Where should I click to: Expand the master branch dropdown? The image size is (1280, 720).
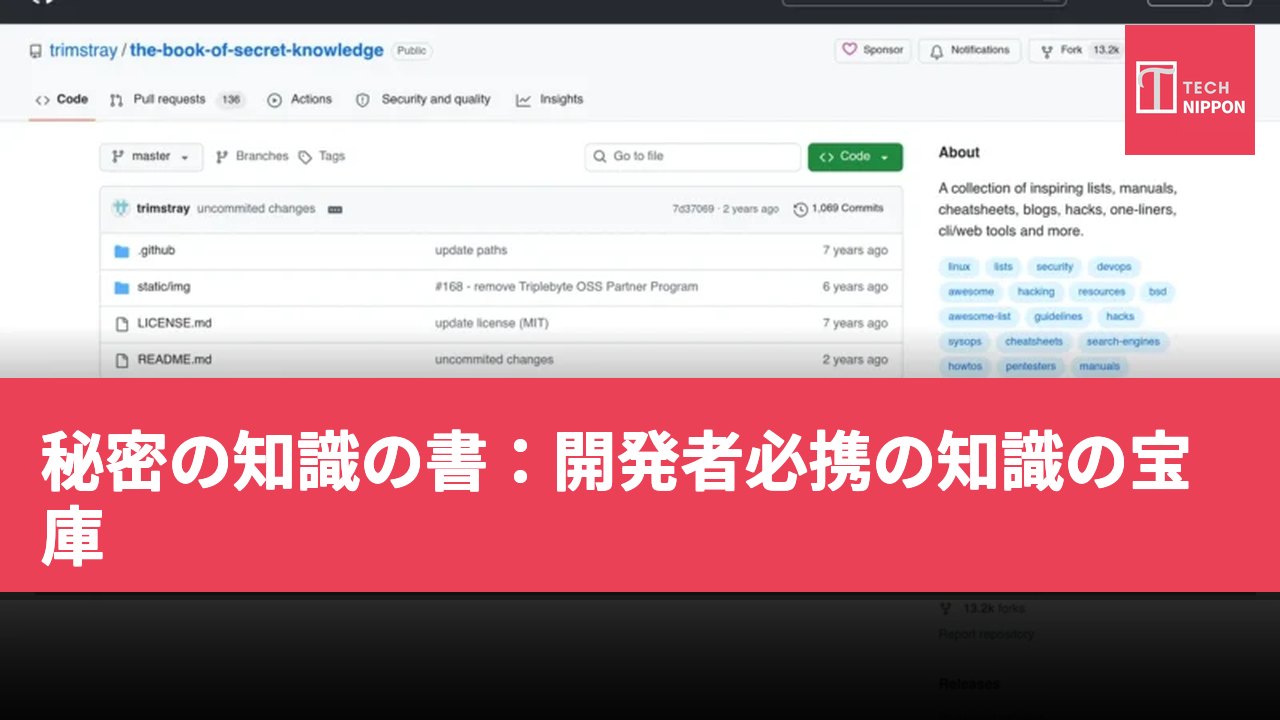click(151, 157)
